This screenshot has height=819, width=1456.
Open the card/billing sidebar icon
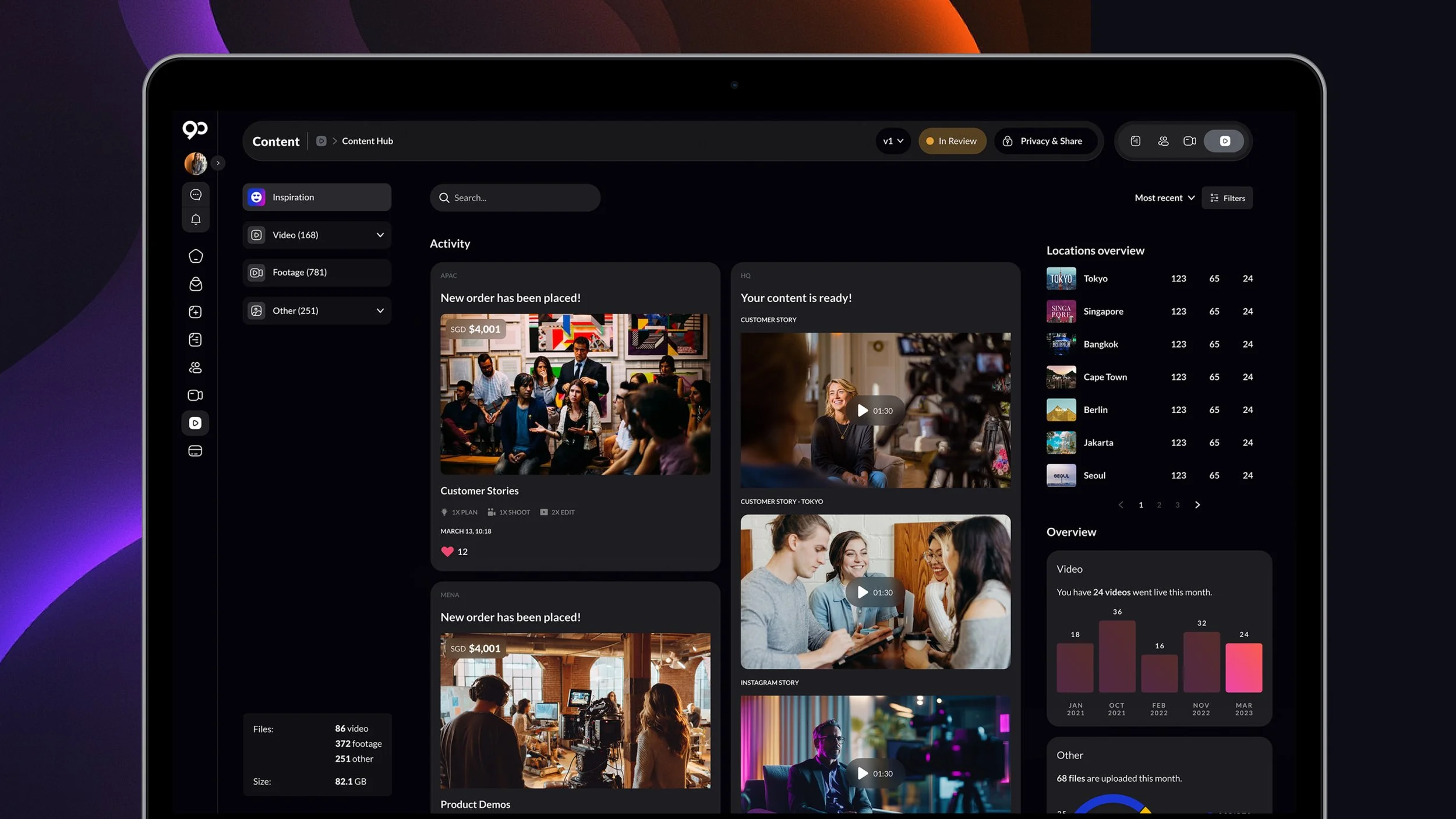click(x=196, y=451)
